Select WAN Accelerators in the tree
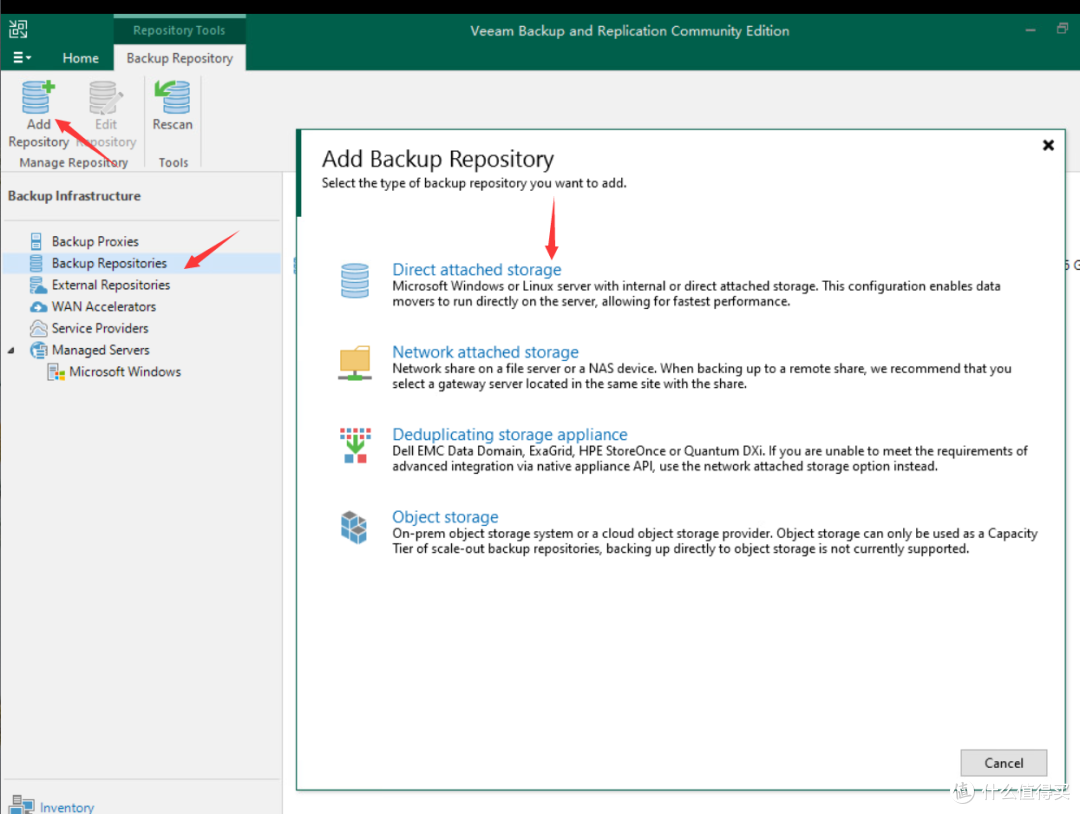1080x814 pixels. (x=104, y=306)
